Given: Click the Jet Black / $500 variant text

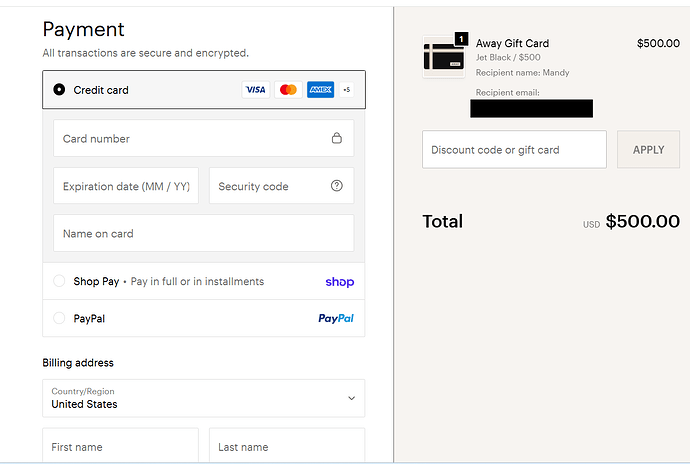Looking at the screenshot, I should pyautogui.click(x=508, y=57).
